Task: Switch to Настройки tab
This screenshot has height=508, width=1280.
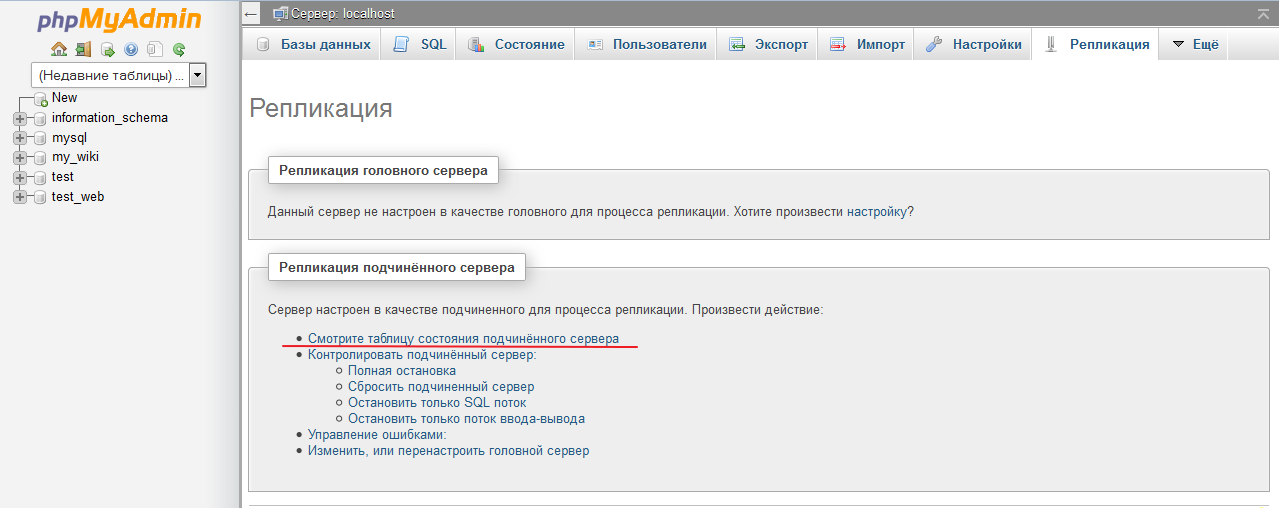Action: 973,44
